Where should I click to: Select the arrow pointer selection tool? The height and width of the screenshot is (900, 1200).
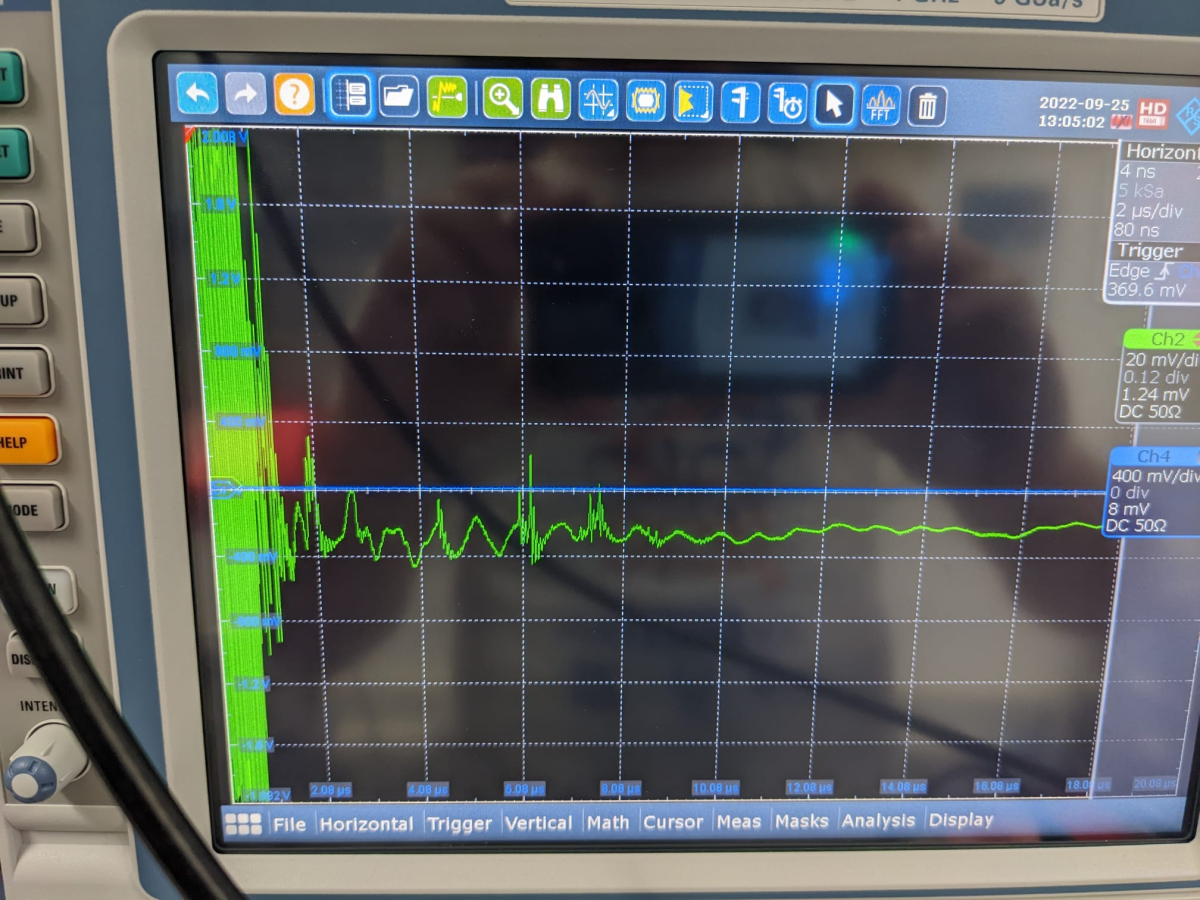pos(833,104)
